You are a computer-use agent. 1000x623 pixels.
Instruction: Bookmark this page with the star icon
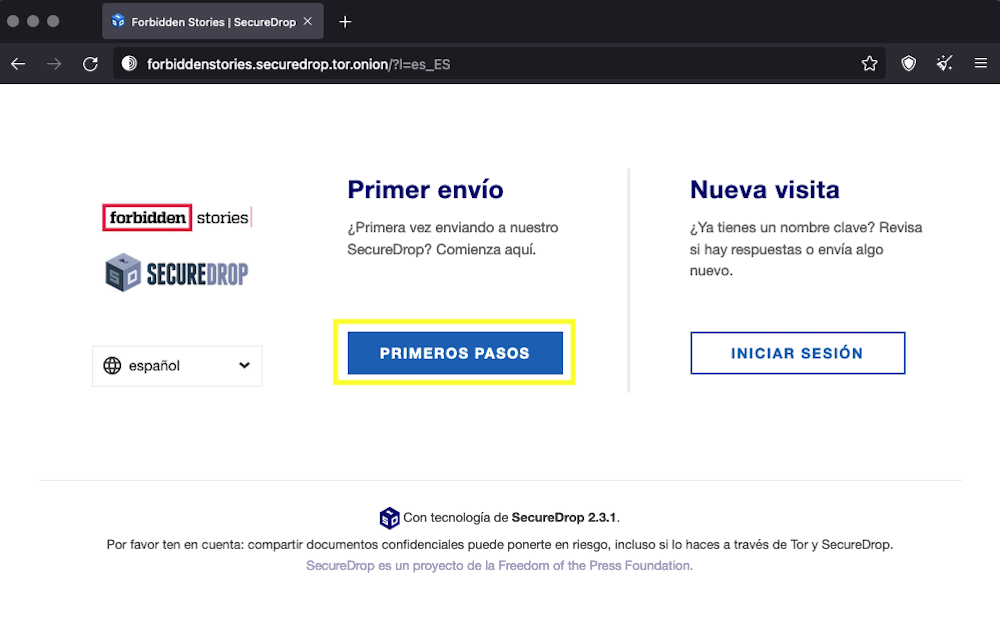[x=869, y=64]
